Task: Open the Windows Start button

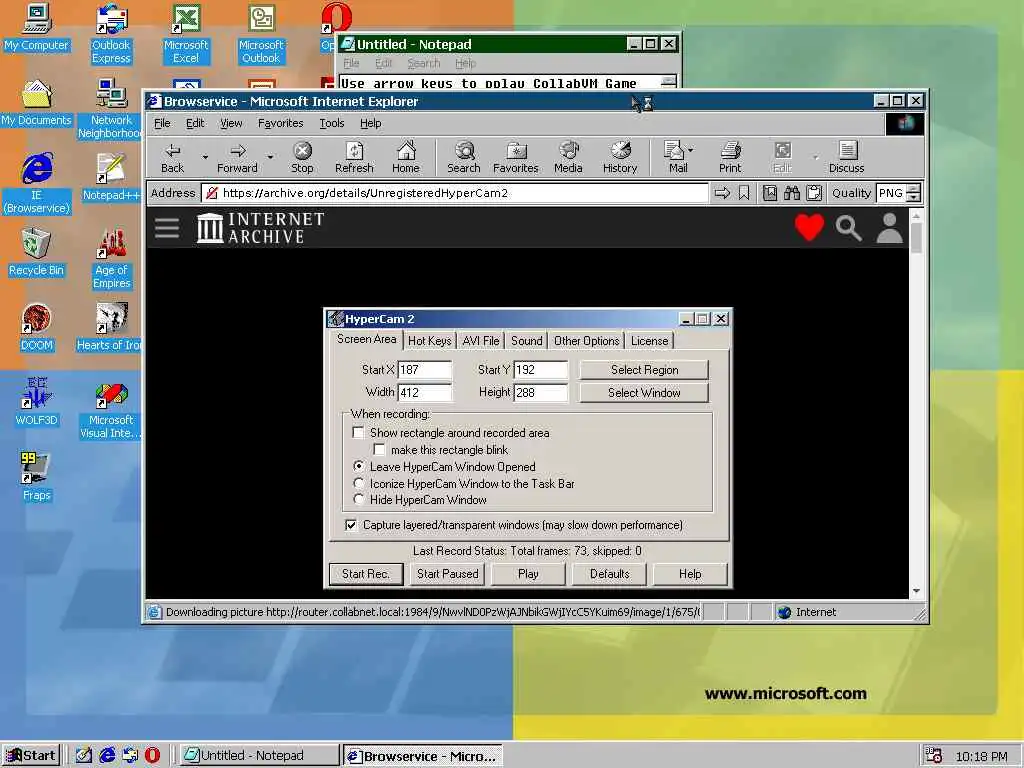Action: [x=31, y=756]
